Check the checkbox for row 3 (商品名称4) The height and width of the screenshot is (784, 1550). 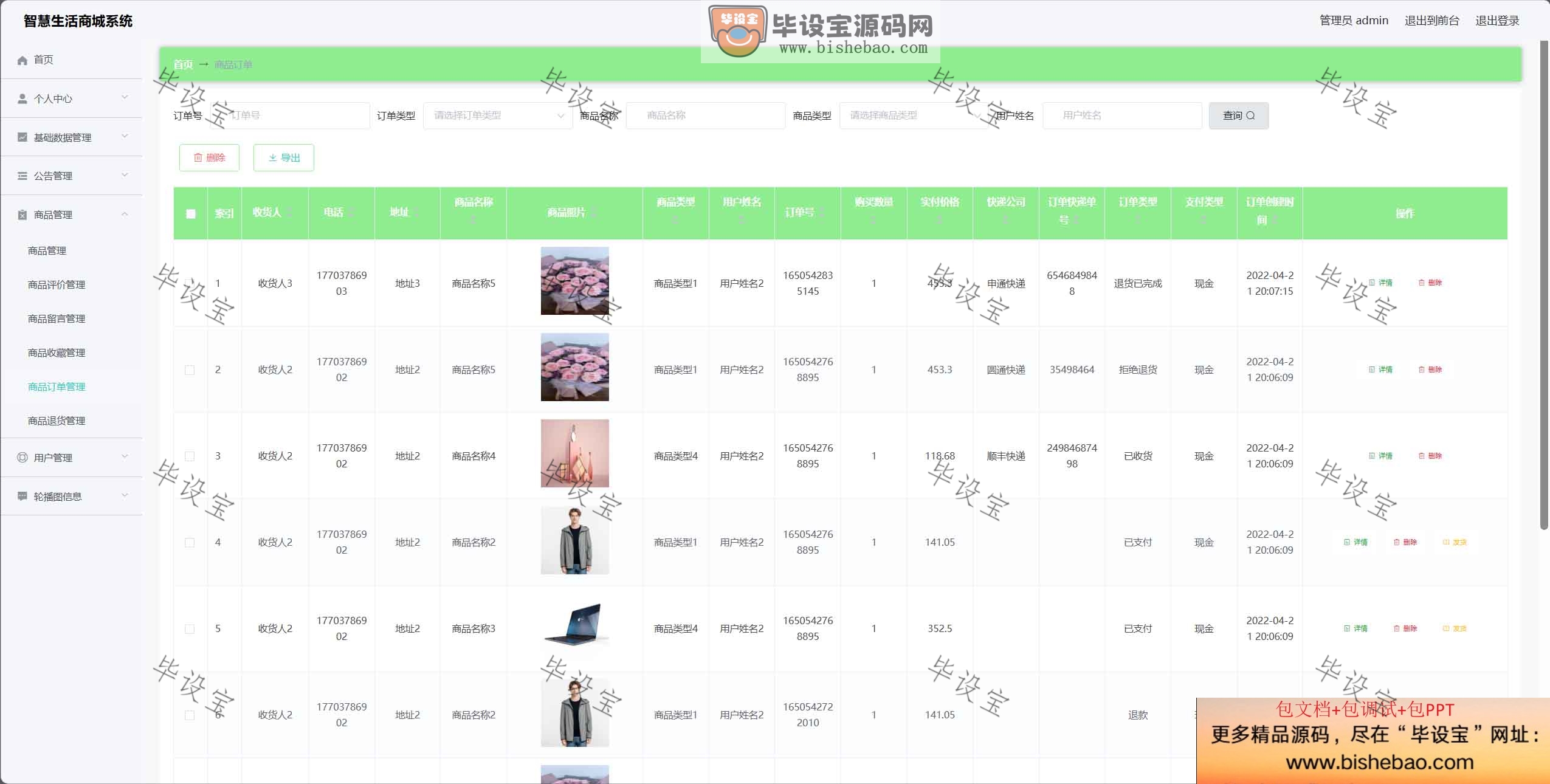point(190,456)
